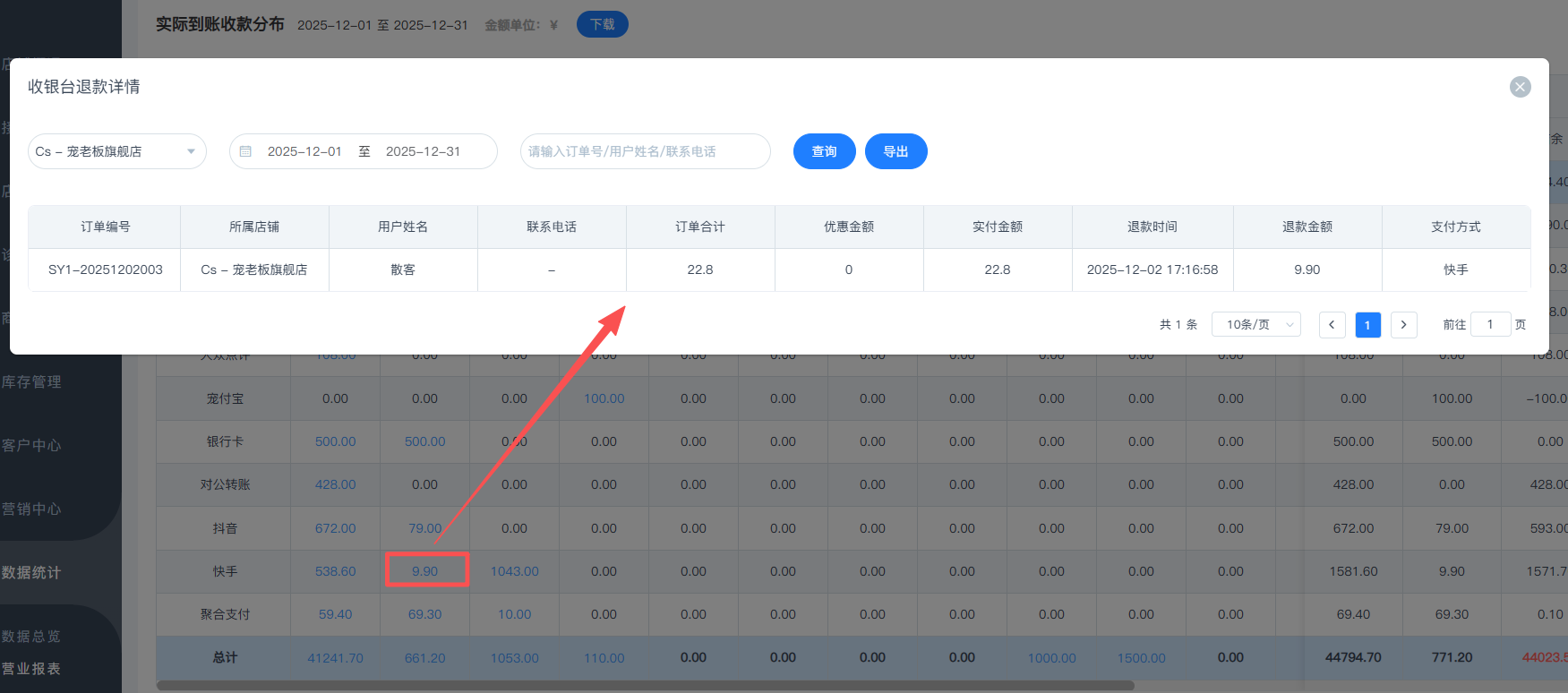This screenshot has width=1568, height=693.
Task: Click the jump-to page number input
Action: pyautogui.click(x=1490, y=324)
